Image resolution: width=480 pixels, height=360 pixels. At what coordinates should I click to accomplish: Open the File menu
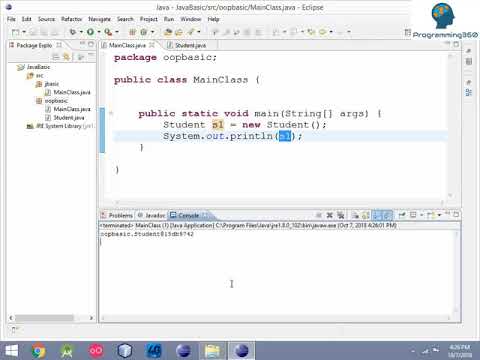tap(11, 19)
